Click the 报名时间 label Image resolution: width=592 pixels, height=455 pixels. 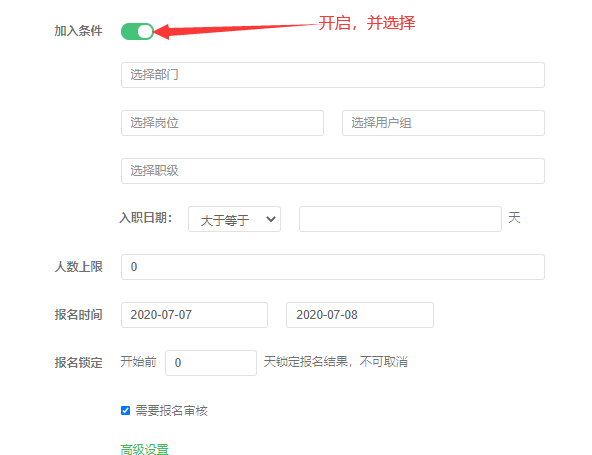[79, 315]
